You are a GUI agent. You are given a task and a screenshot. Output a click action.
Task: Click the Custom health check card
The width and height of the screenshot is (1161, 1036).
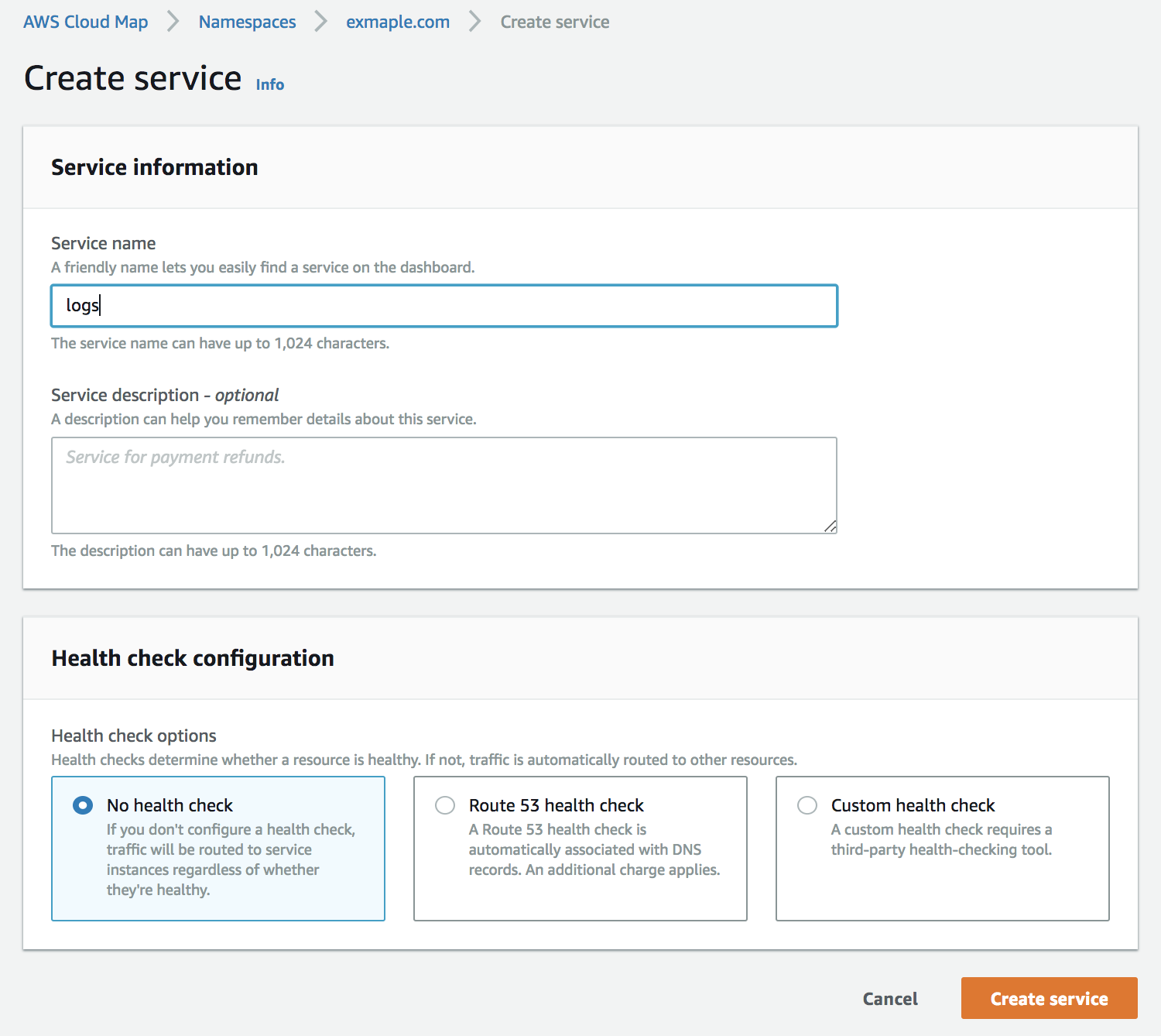942,849
